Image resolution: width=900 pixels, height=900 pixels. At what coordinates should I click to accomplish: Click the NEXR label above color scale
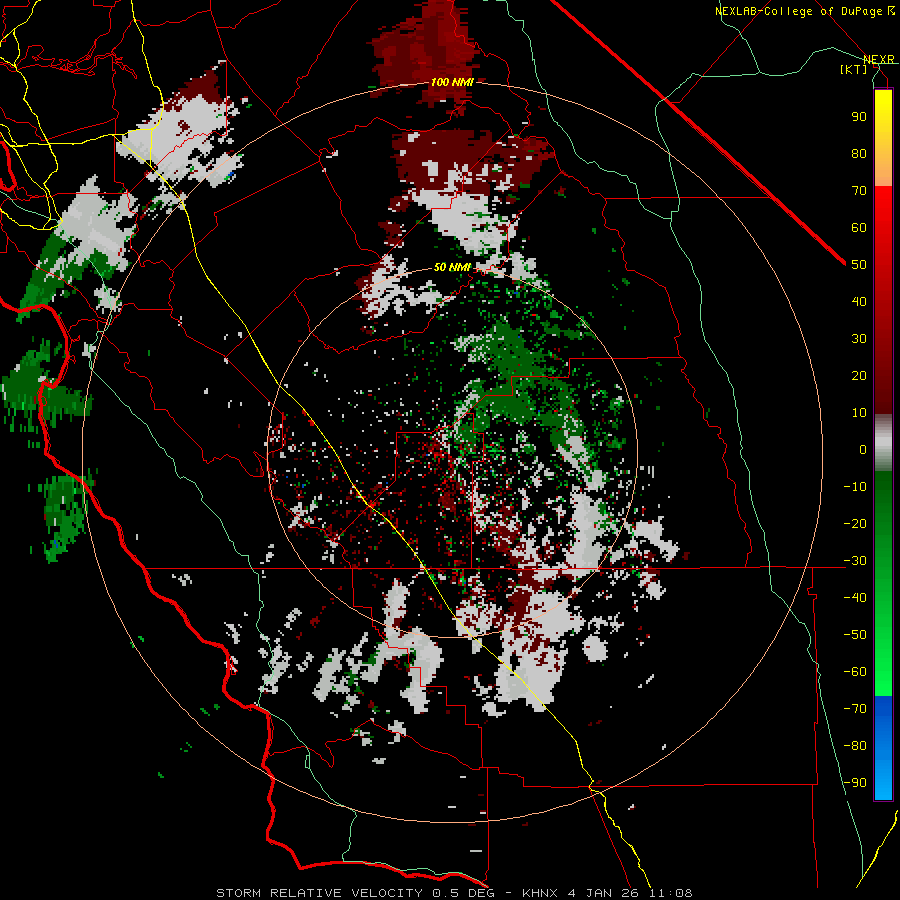coord(878,59)
